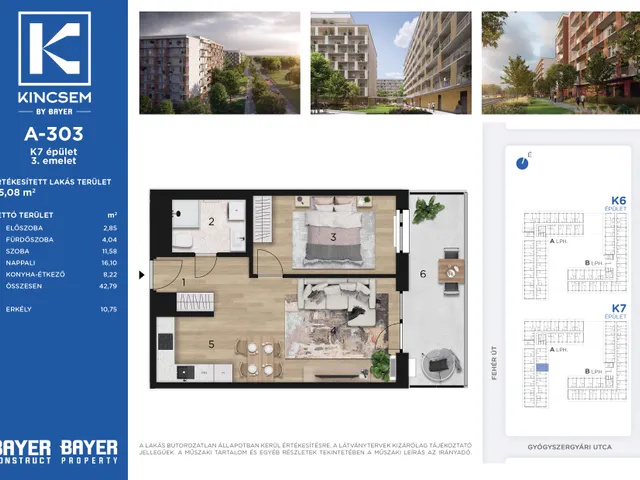Select the K7 épület label on map

[x=618, y=311]
